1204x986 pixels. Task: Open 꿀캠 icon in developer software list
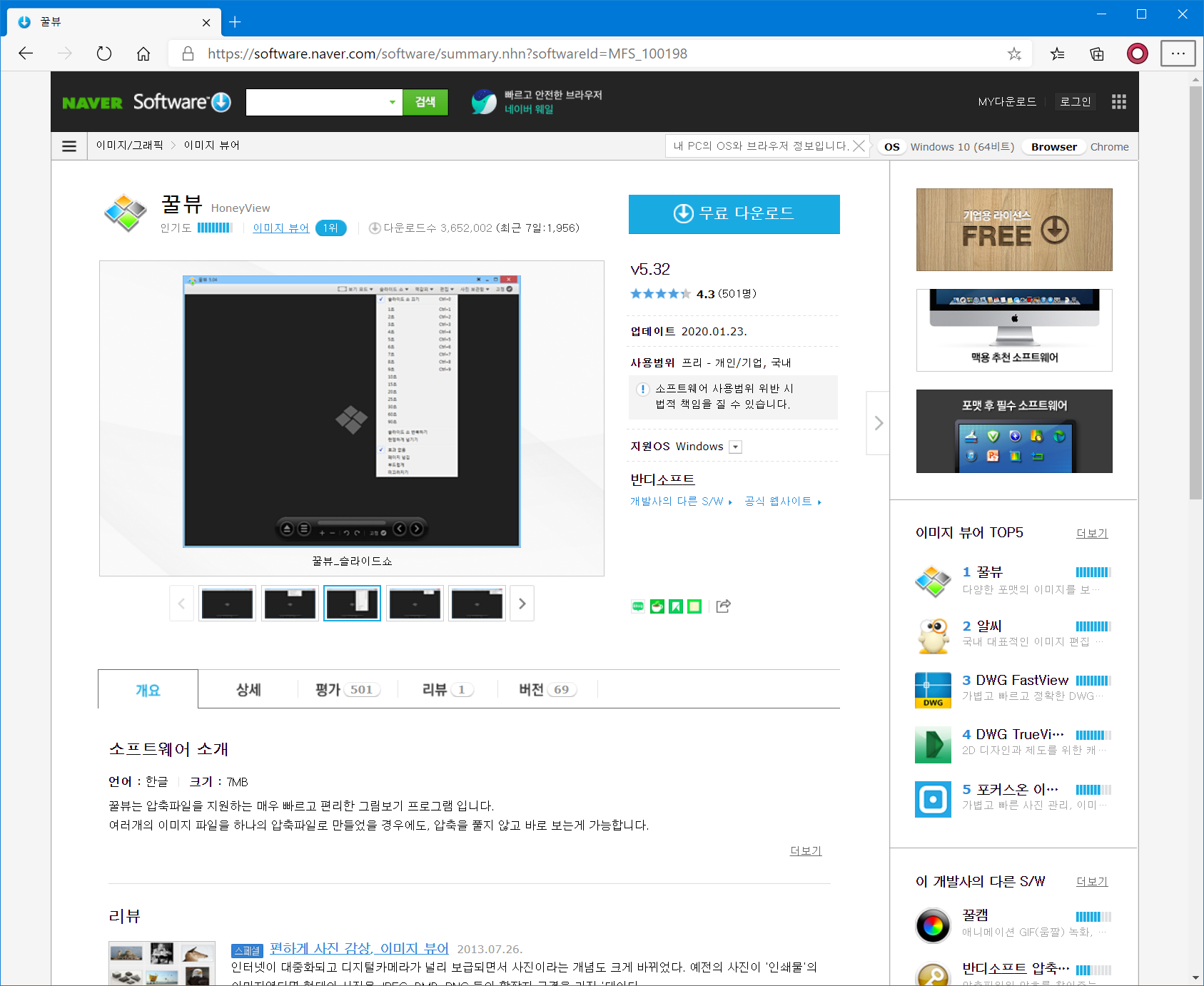pos(933,925)
